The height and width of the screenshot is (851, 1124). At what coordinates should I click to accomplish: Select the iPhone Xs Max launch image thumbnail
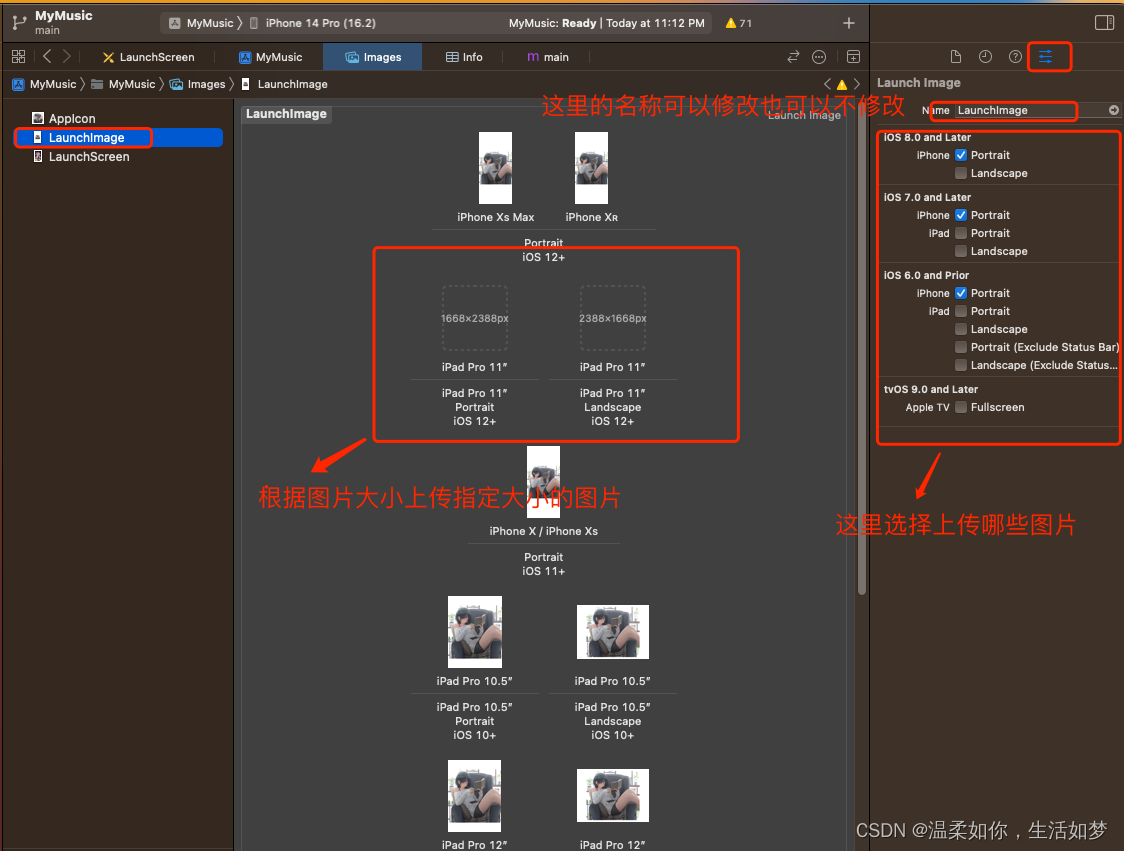tap(495, 167)
